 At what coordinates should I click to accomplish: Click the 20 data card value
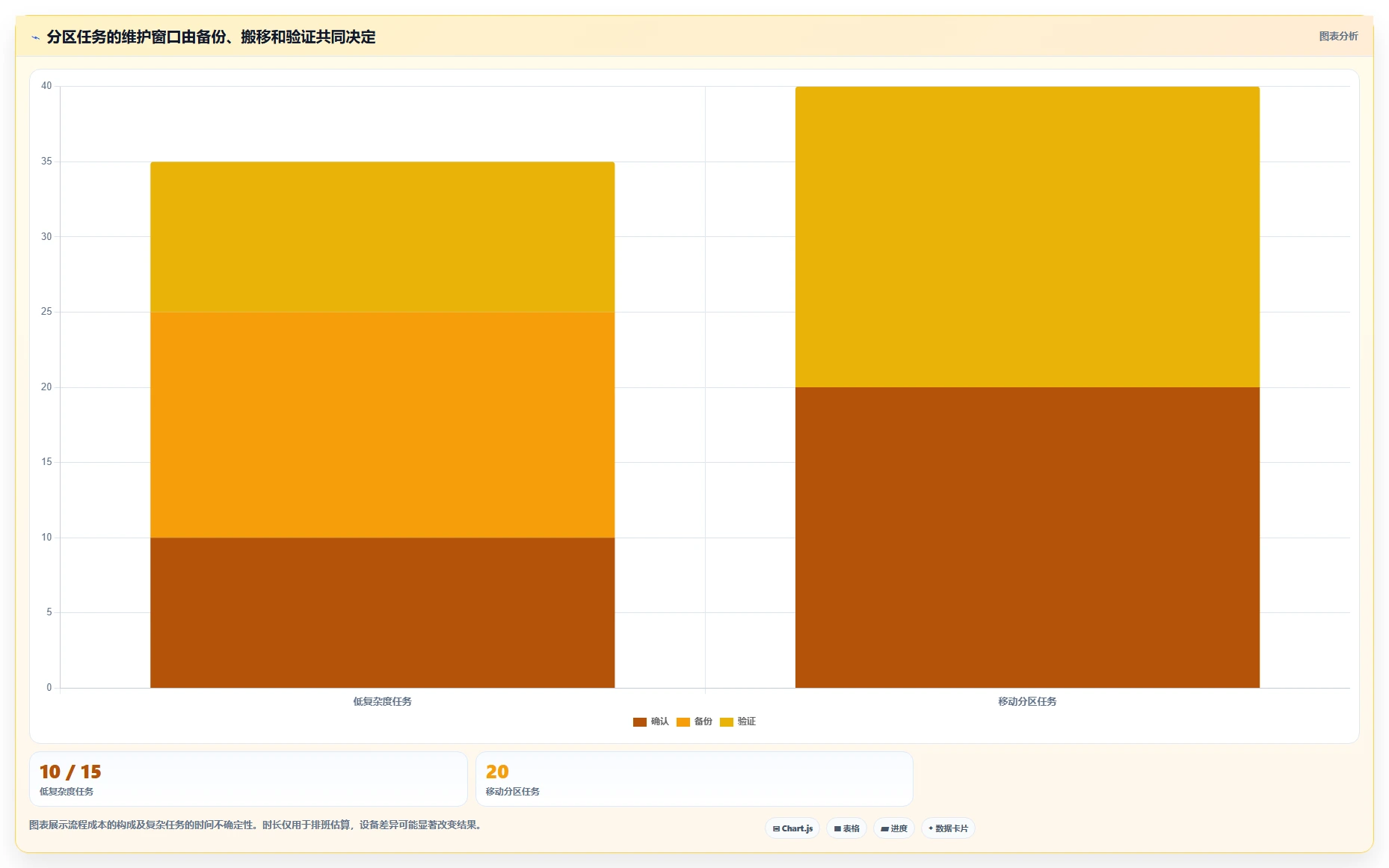[x=497, y=772]
